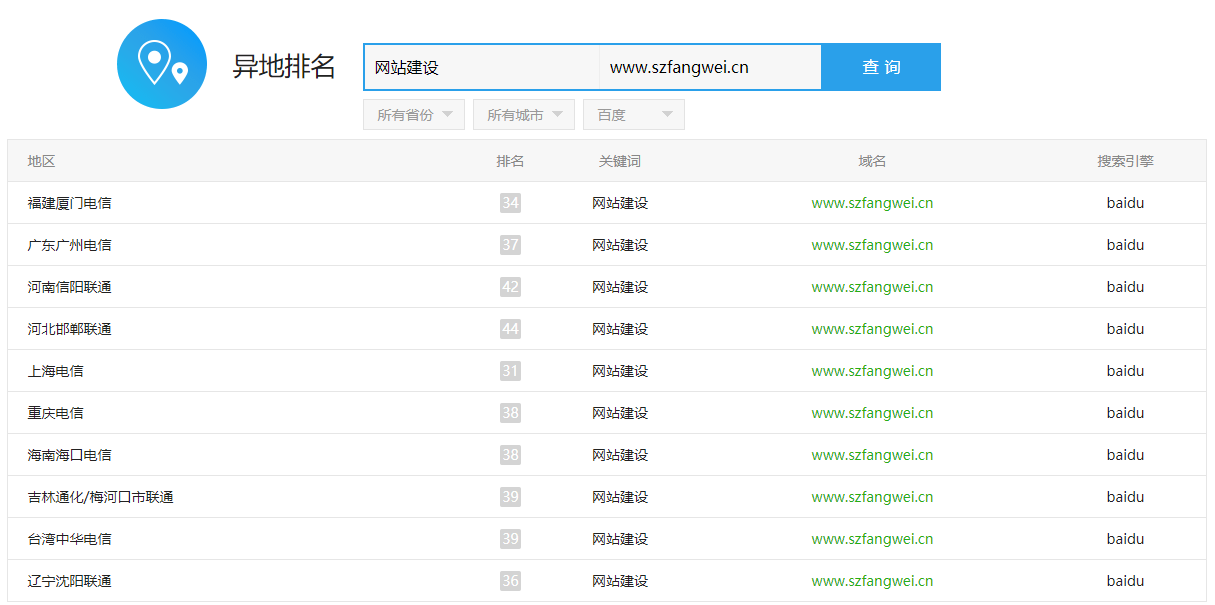Click the 关键词 column header
Screen dimensions: 1215x605
(620, 161)
